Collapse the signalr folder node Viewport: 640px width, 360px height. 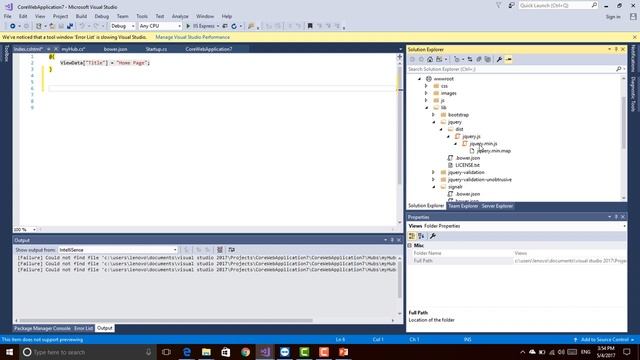[434, 187]
